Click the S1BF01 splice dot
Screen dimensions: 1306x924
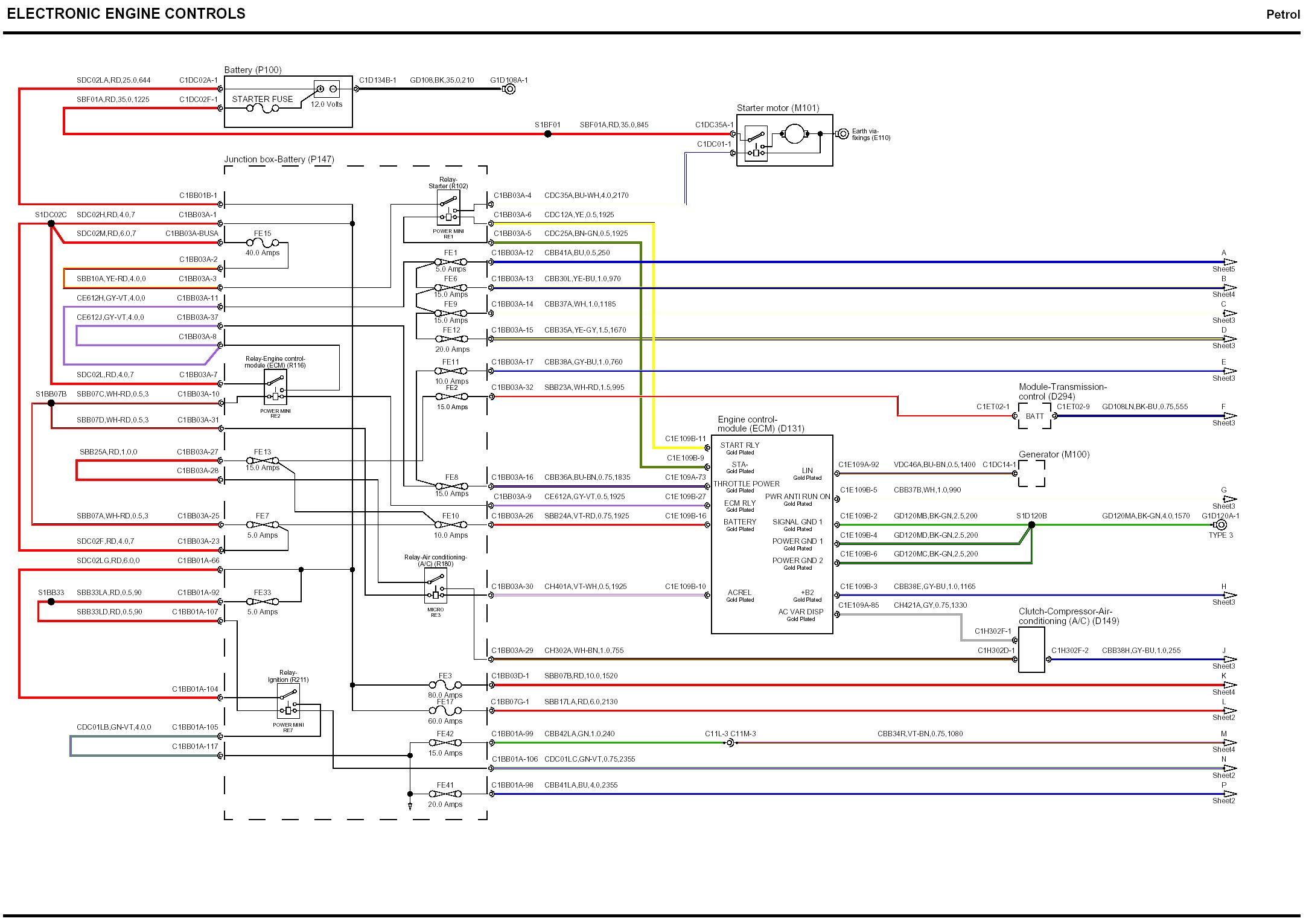coord(547,134)
